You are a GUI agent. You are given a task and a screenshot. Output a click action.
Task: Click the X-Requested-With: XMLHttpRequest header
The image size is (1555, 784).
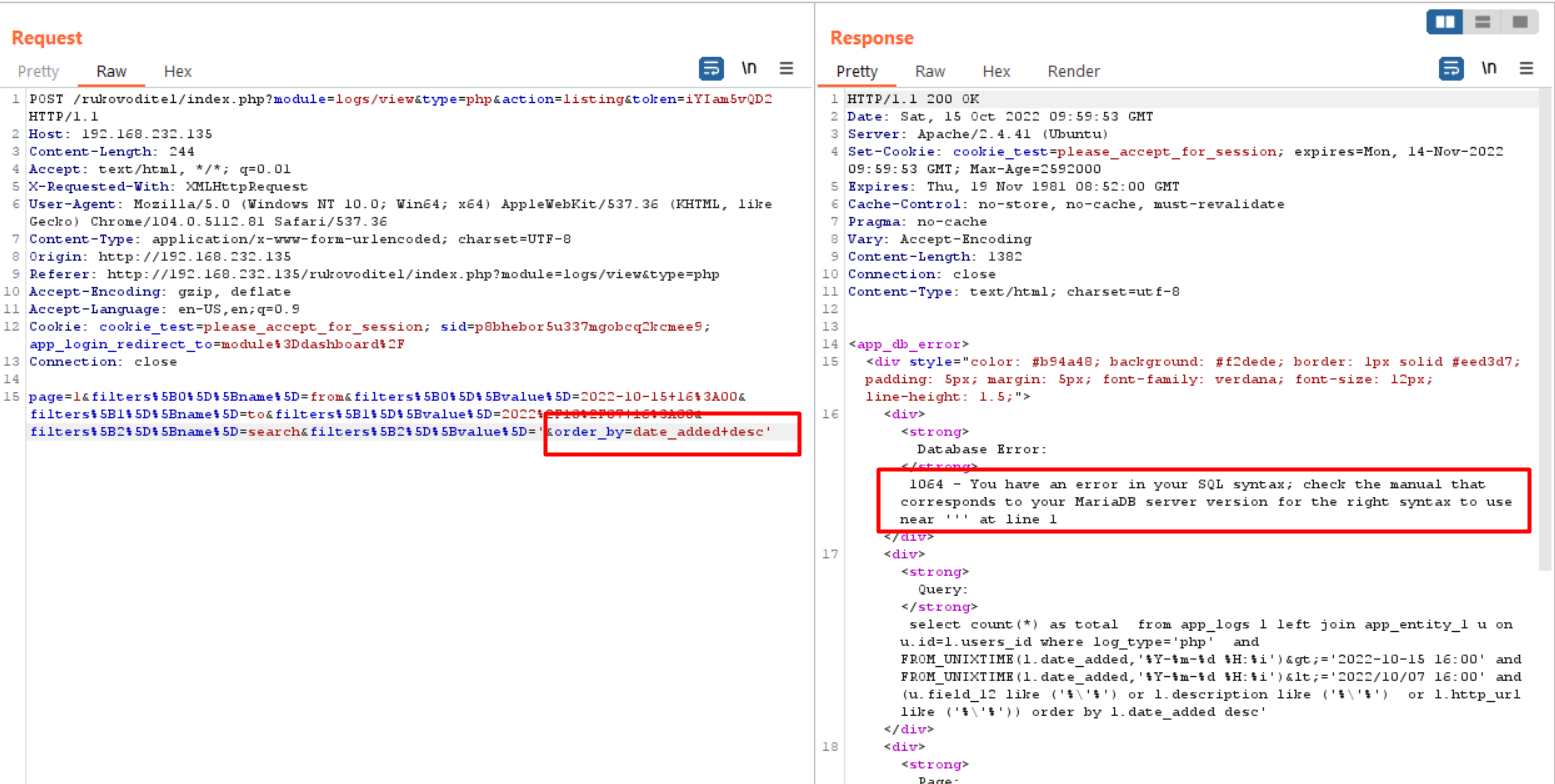(x=168, y=186)
